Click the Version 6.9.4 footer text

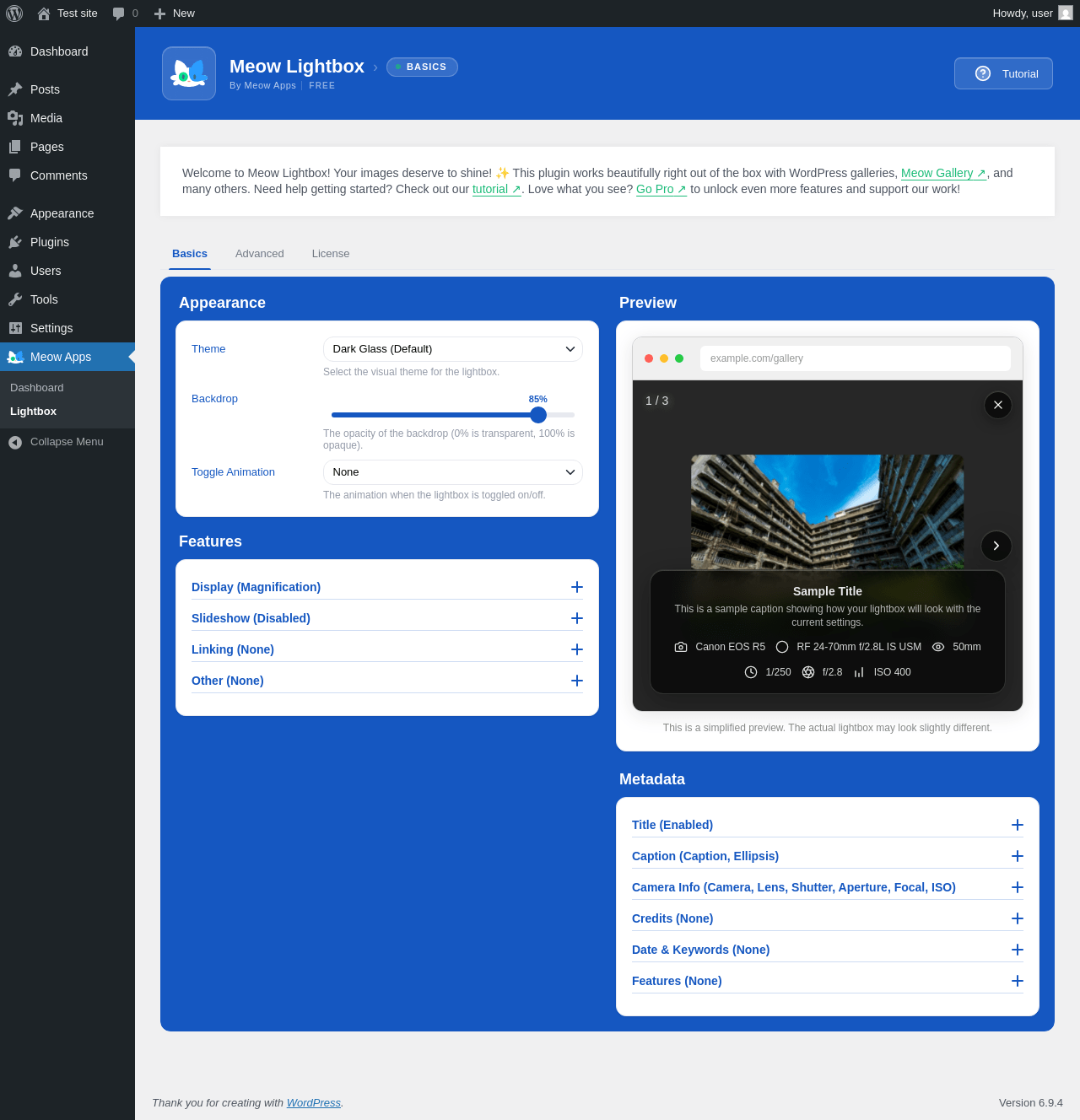pos(1031,1102)
